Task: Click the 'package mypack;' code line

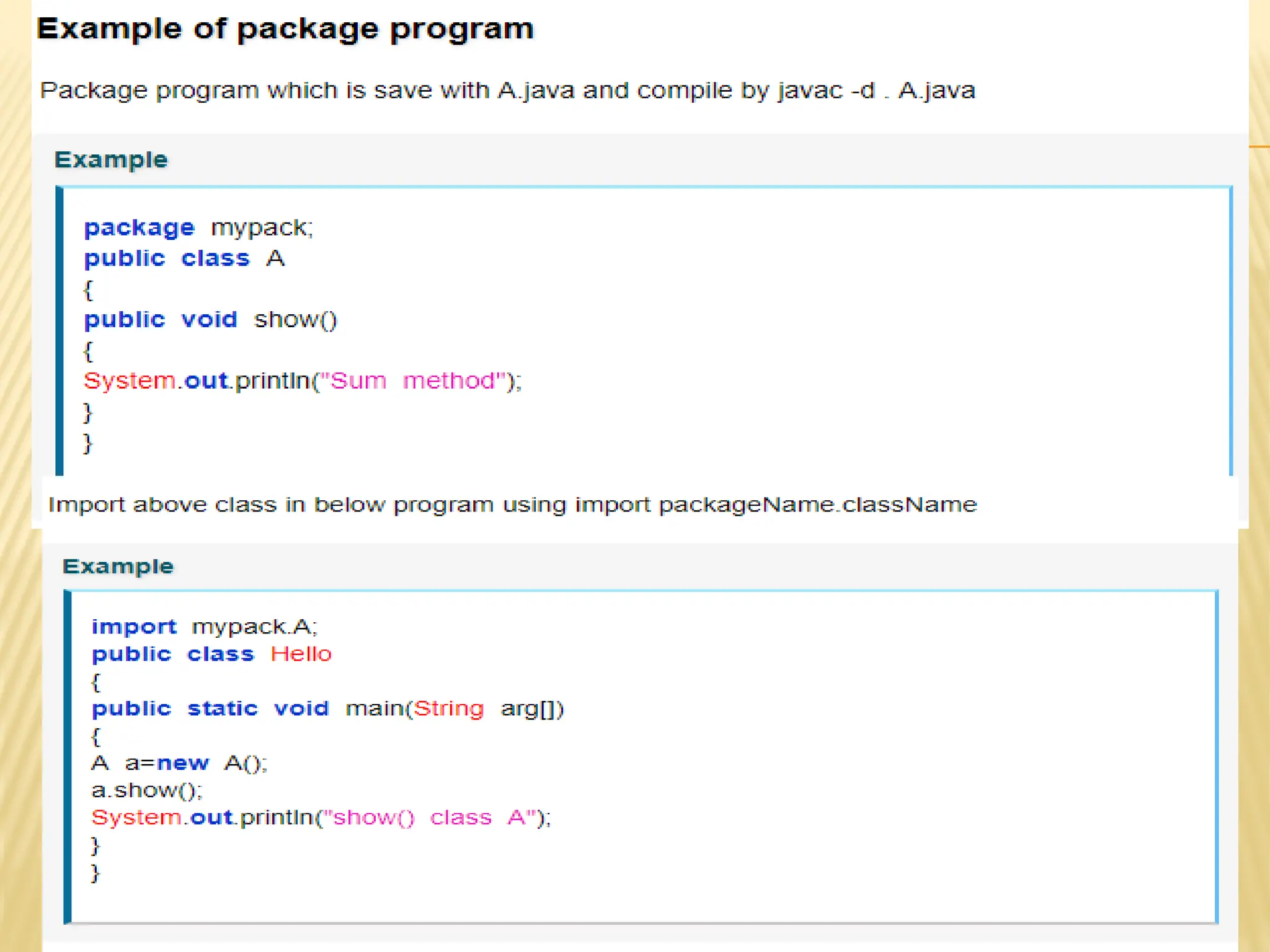Action: (x=198, y=228)
